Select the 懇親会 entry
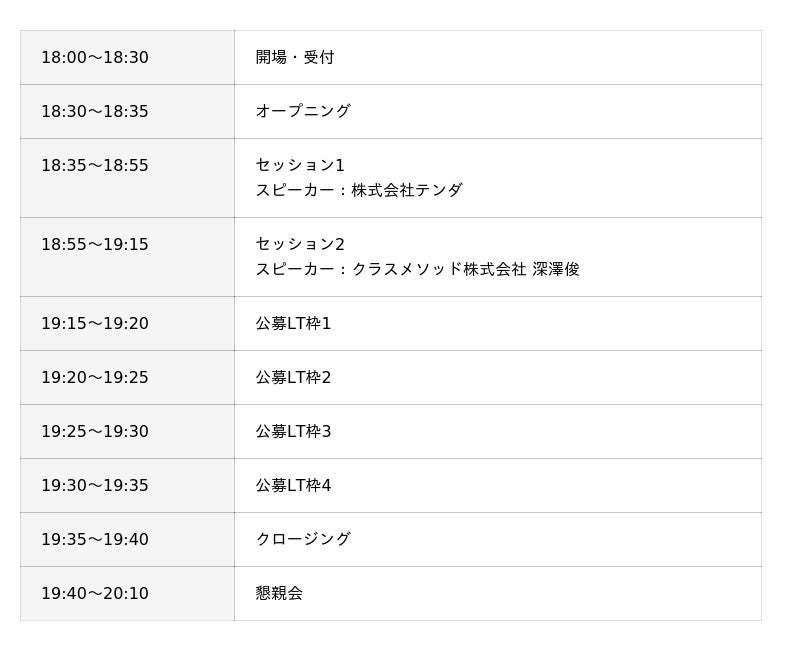800x651 pixels. click(x=279, y=594)
